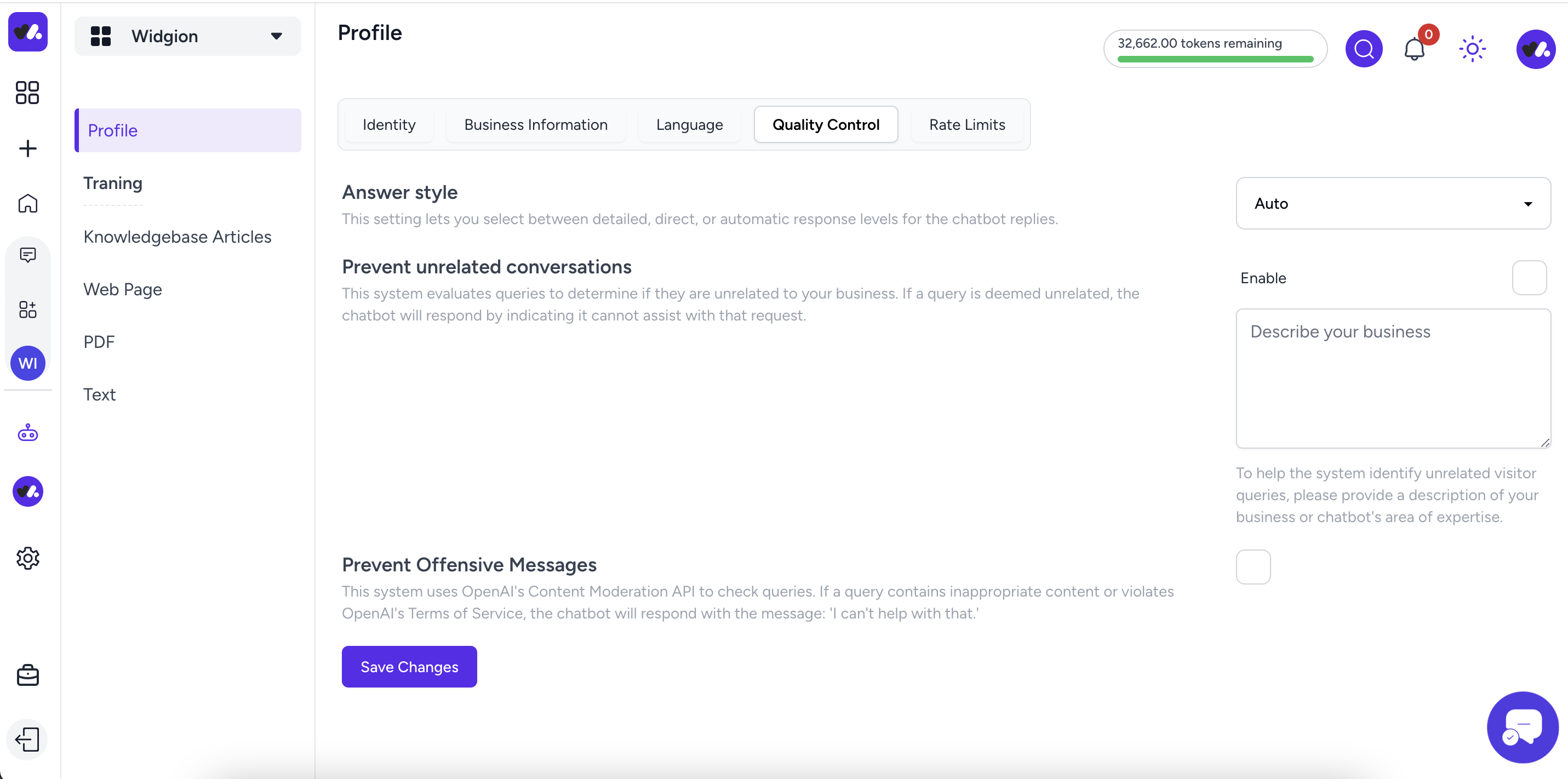This screenshot has height=779, width=1568.
Task: Click the four-squares icon beside Widgion
Action: (x=100, y=36)
